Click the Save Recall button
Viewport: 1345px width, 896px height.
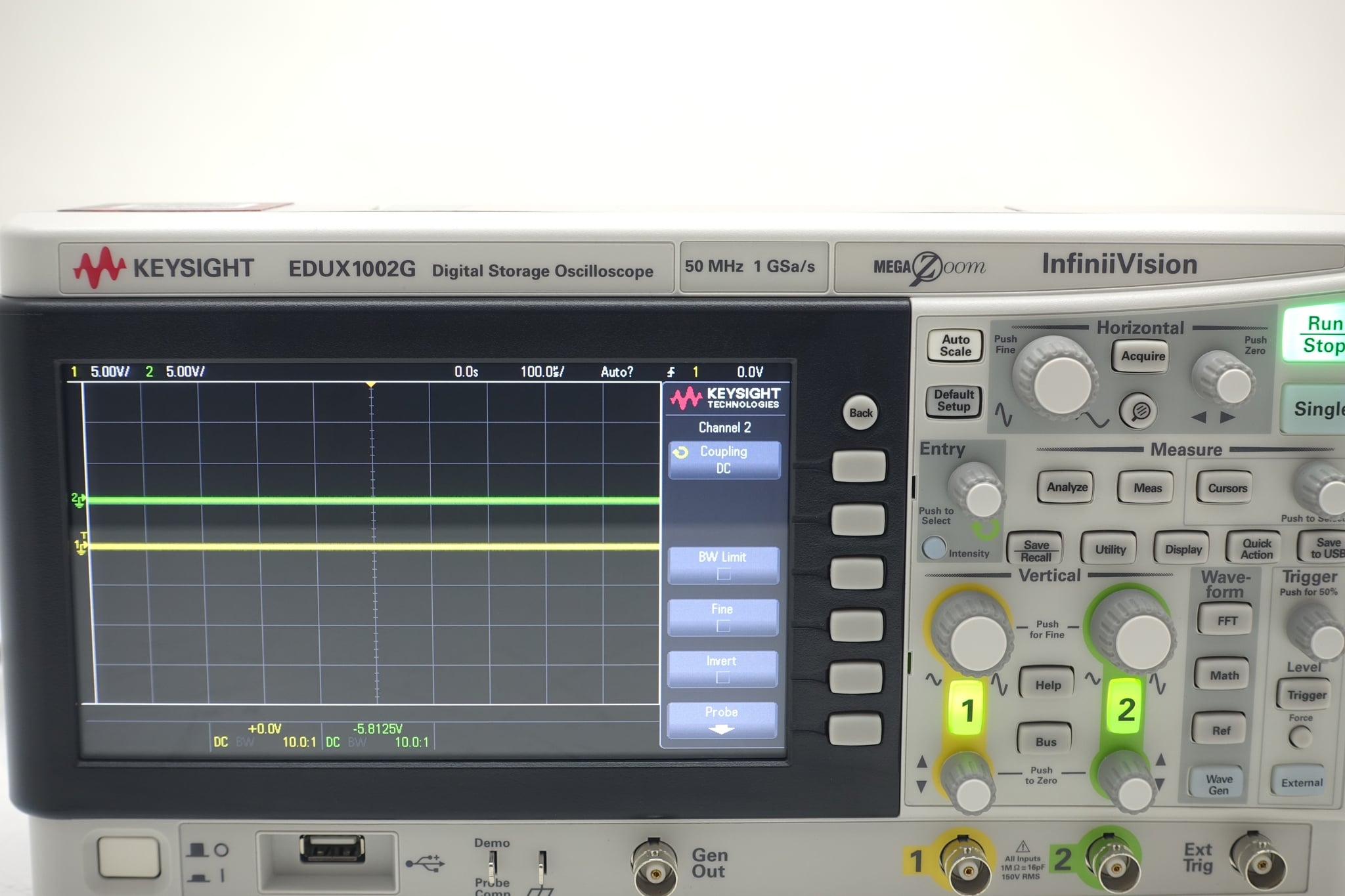(1036, 550)
